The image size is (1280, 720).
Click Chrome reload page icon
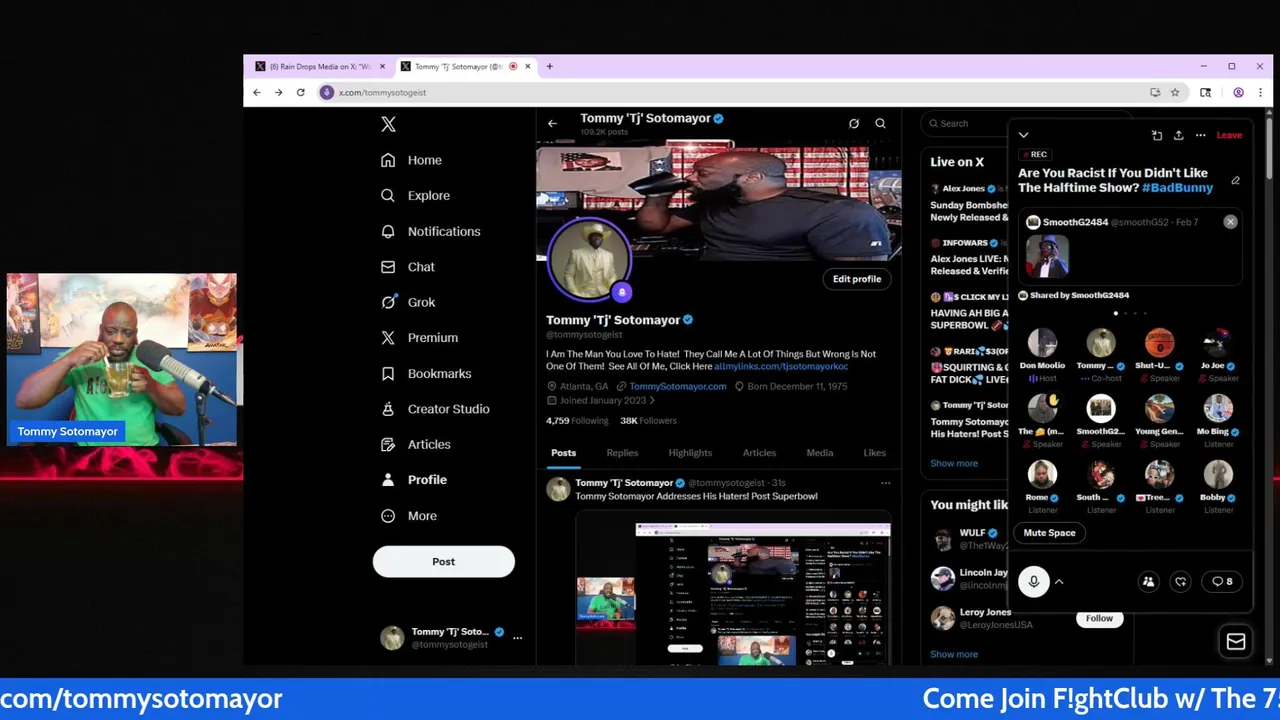click(300, 92)
